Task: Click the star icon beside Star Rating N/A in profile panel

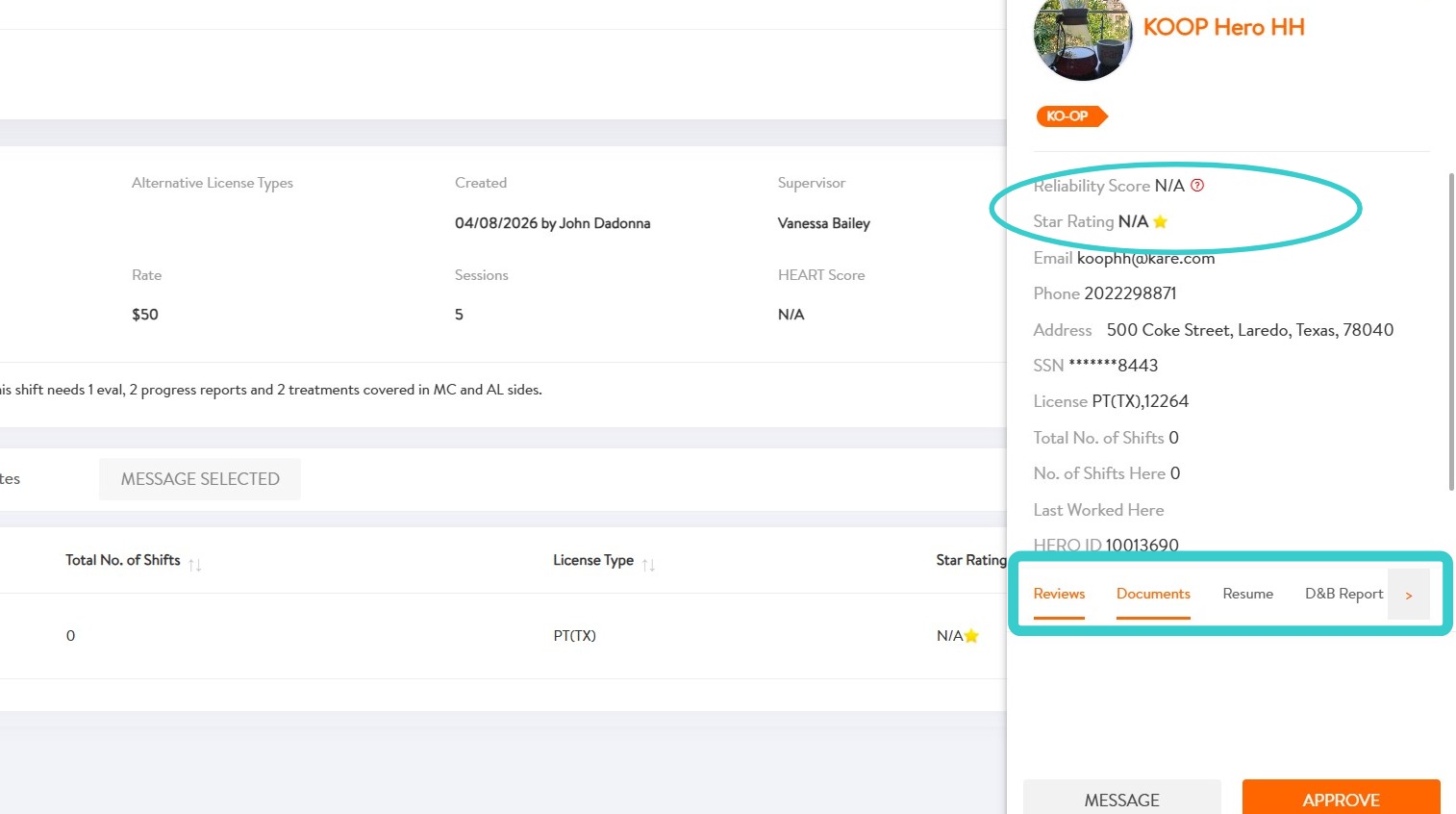Action: pos(1161,222)
